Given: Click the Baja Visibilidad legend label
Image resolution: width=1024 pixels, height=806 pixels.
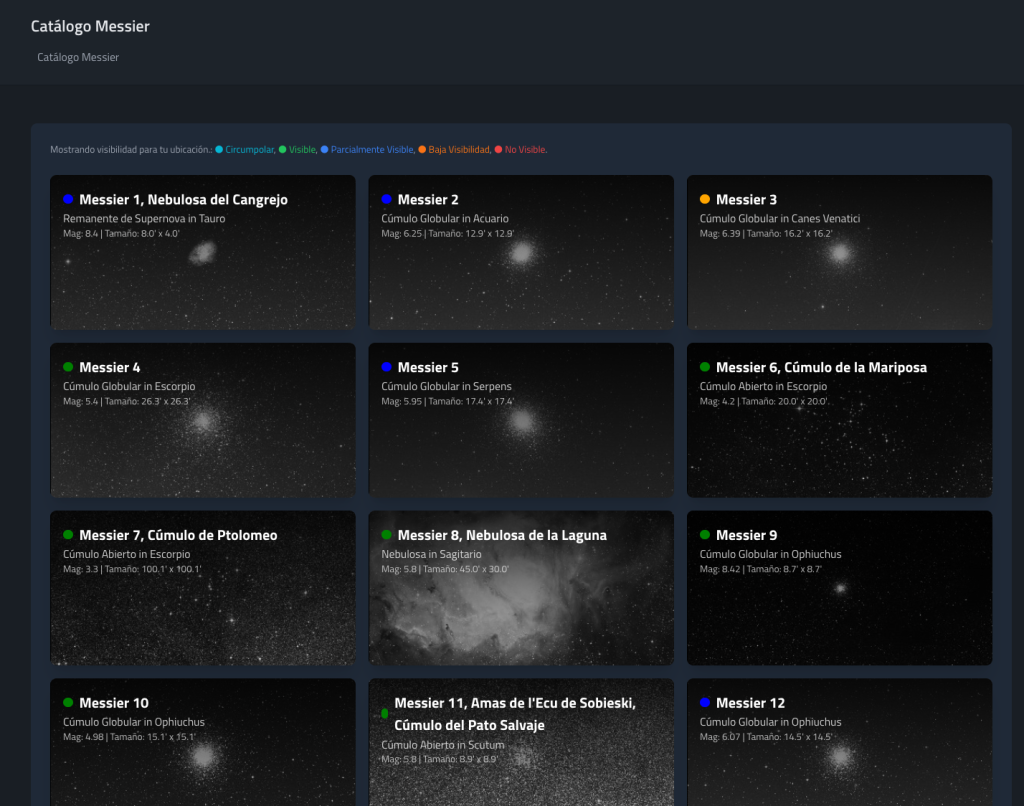Looking at the screenshot, I should point(459,150).
